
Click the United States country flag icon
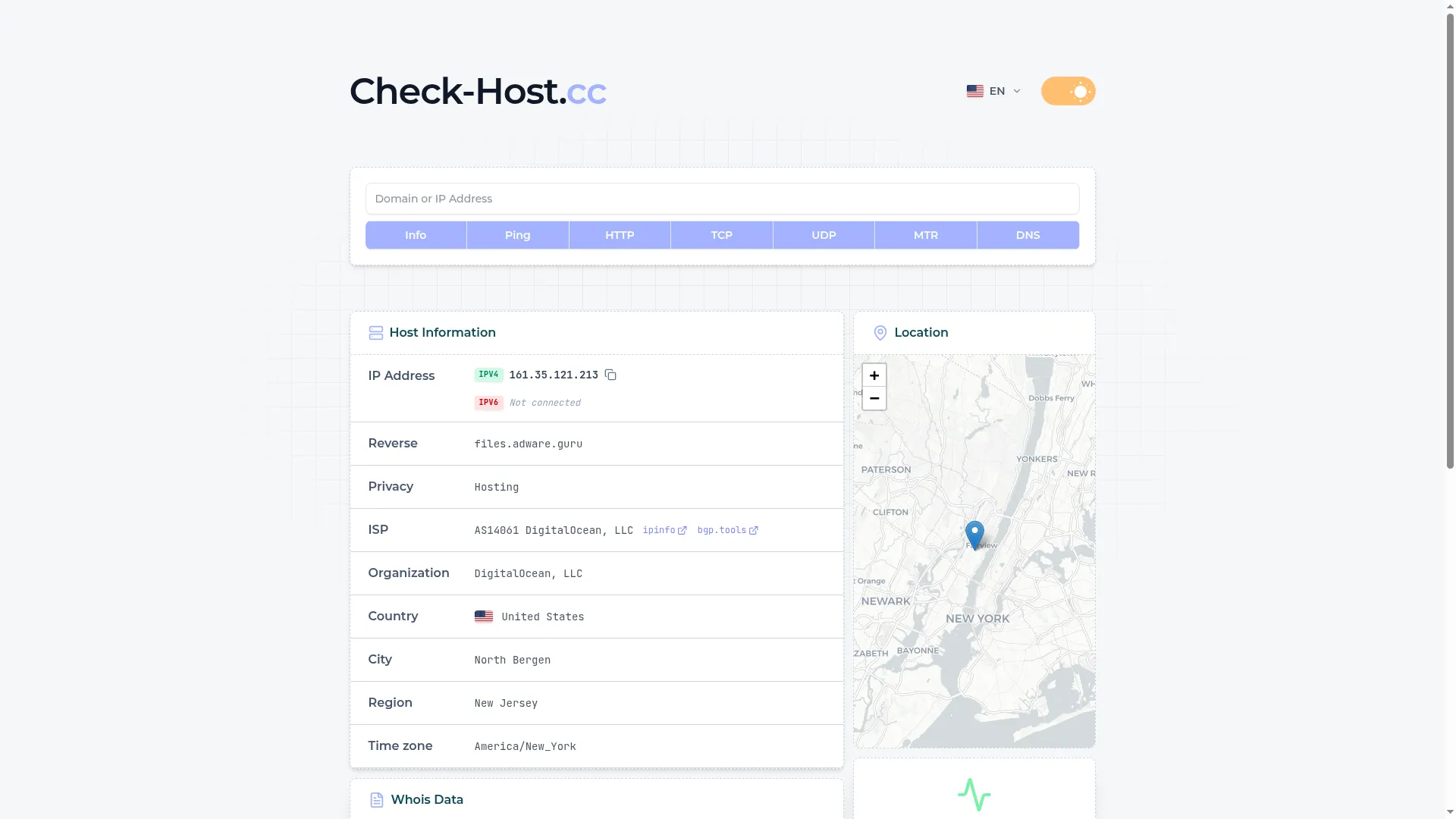pos(484,617)
